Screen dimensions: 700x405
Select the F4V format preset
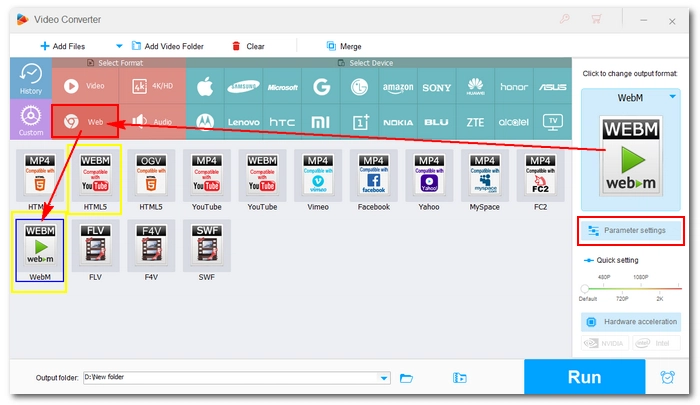click(151, 251)
